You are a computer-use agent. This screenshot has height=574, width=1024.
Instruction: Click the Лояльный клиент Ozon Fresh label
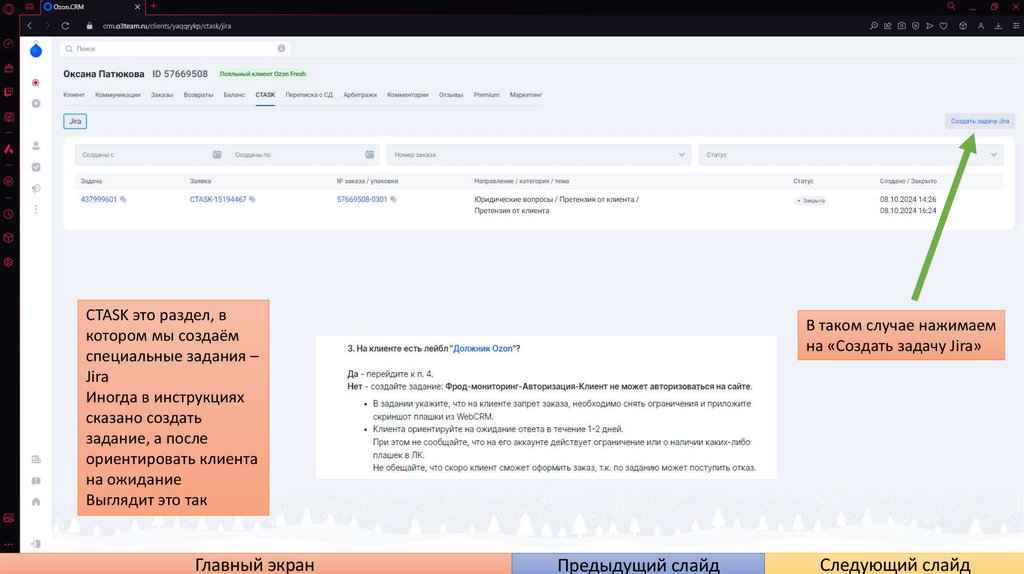point(263,74)
